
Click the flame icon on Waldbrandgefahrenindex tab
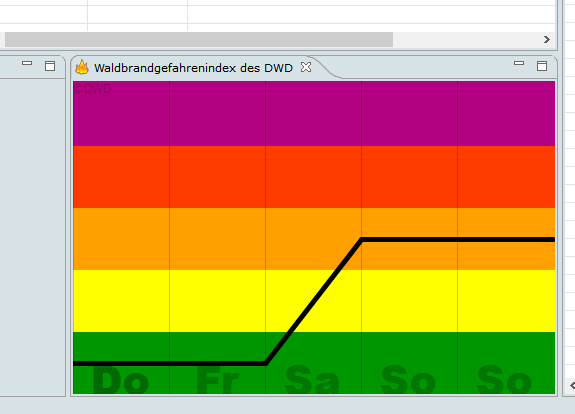(x=82, y=67)
